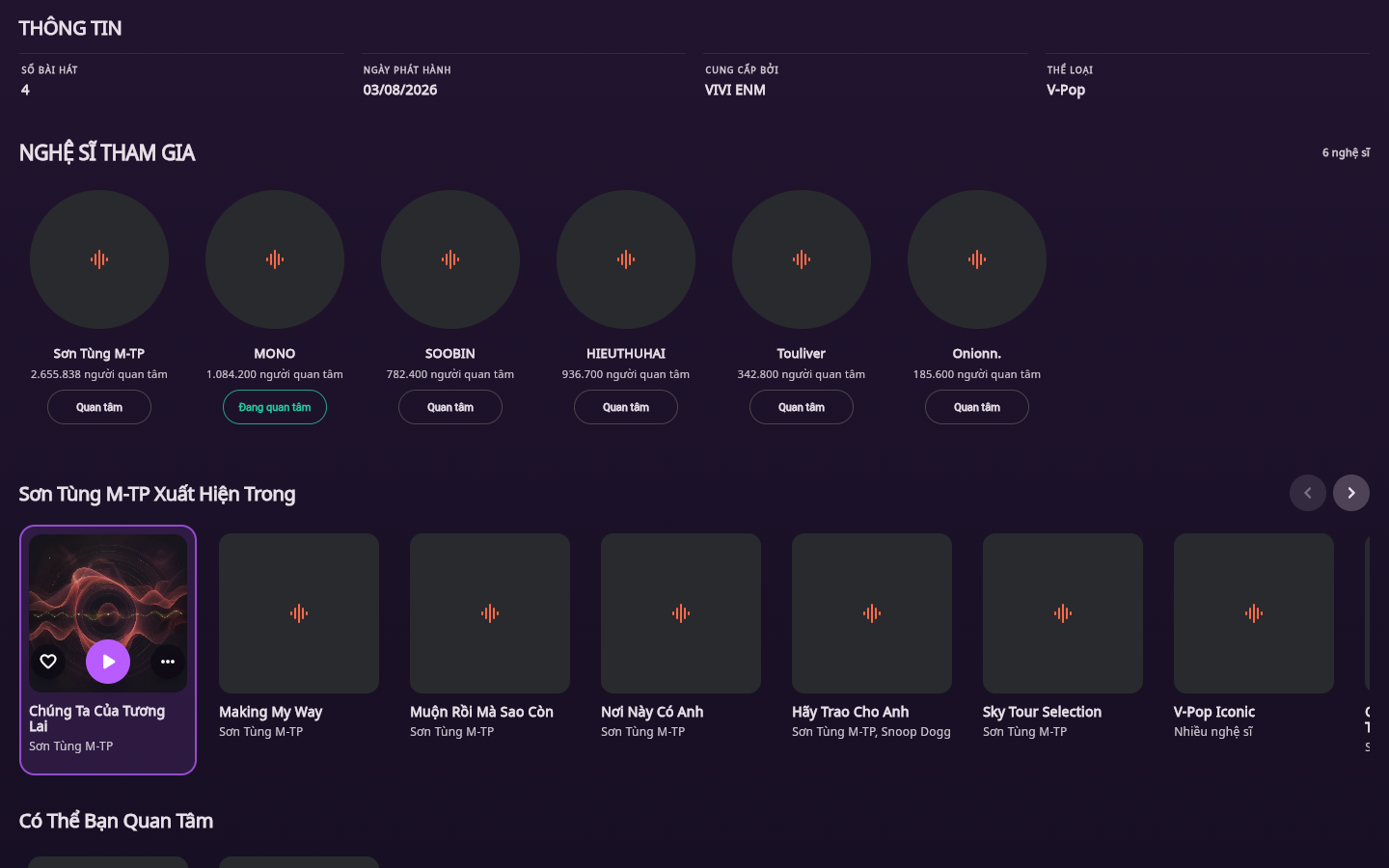Click Sơn Tùng M-TP, Snoop Dogg artist line
1389x868 pixels.
tap(871, 732)
